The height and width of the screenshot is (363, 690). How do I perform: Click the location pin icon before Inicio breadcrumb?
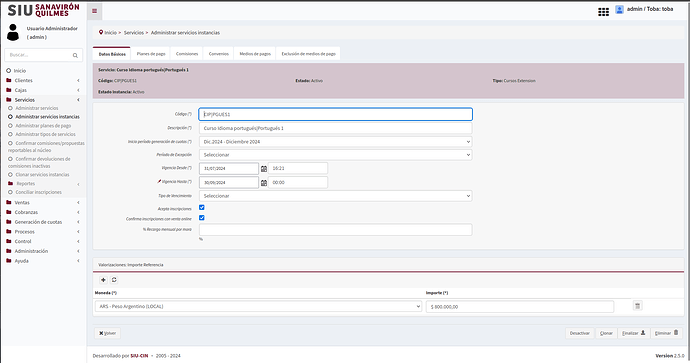pos(101,32)
